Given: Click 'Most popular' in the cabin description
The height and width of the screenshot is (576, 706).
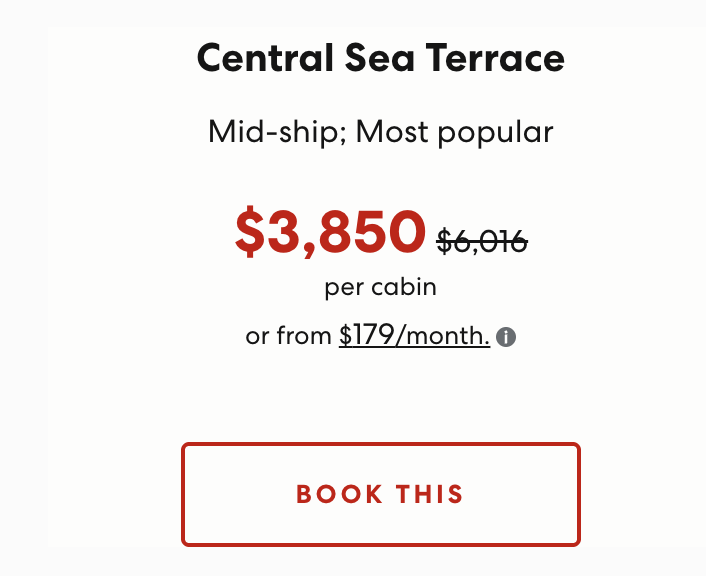Looking at the screenshot, I should (454, 132).
